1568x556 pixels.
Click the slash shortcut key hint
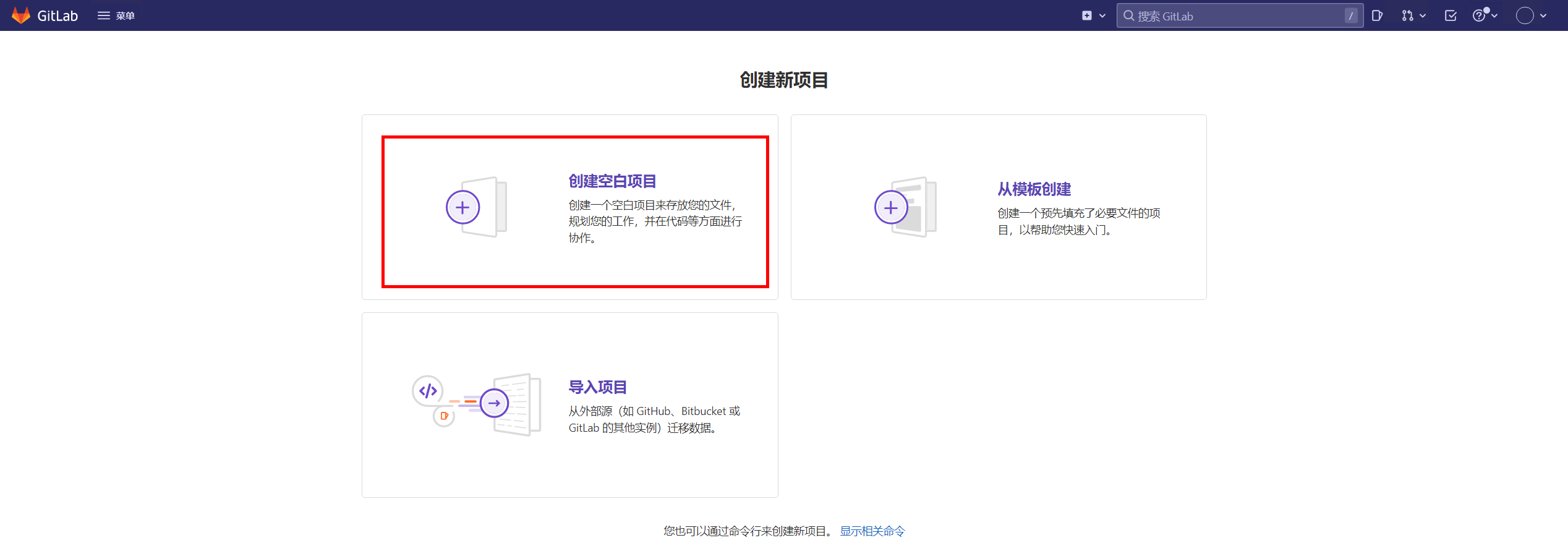click(x=1350, y=16)
